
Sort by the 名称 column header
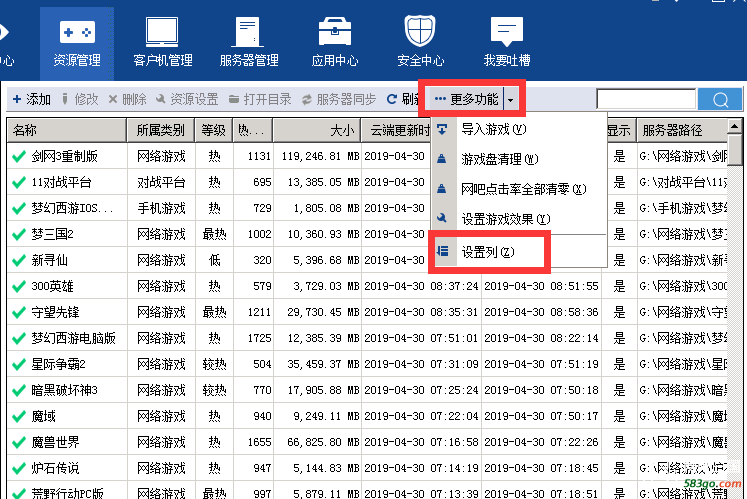click(x=67, y=130)
